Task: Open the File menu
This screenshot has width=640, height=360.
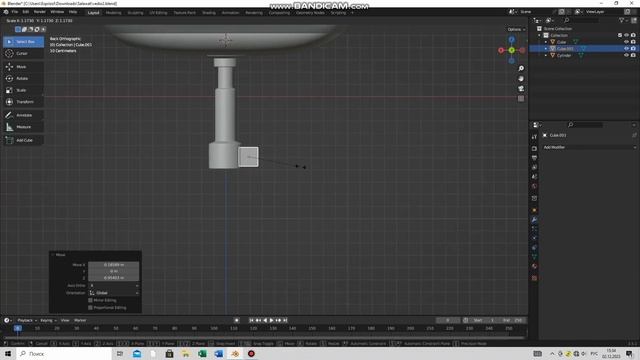Action: (x=15, y=12)
